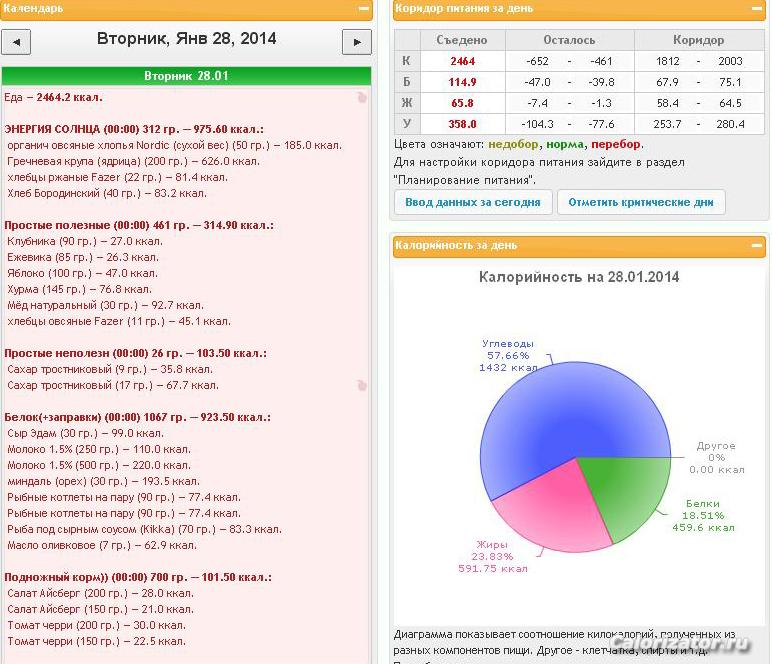Viewport: 772px width, 664px height.
Task: Click chart title Калорийность на 28.01.2014
Action: 579,277
